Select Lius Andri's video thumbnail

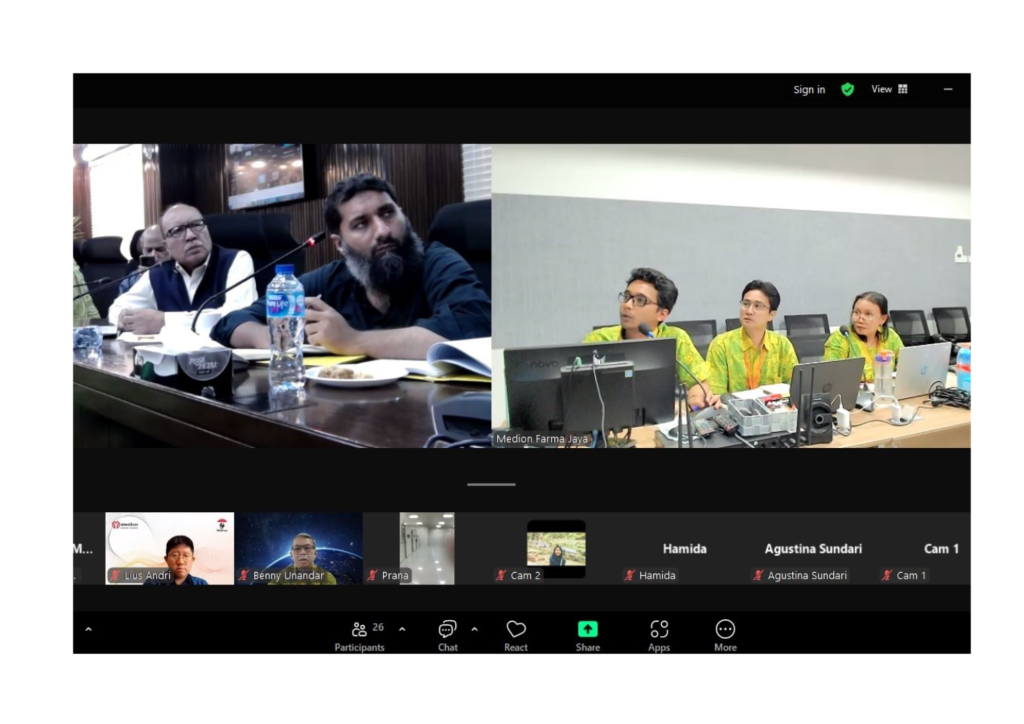(x=170, y=548)
